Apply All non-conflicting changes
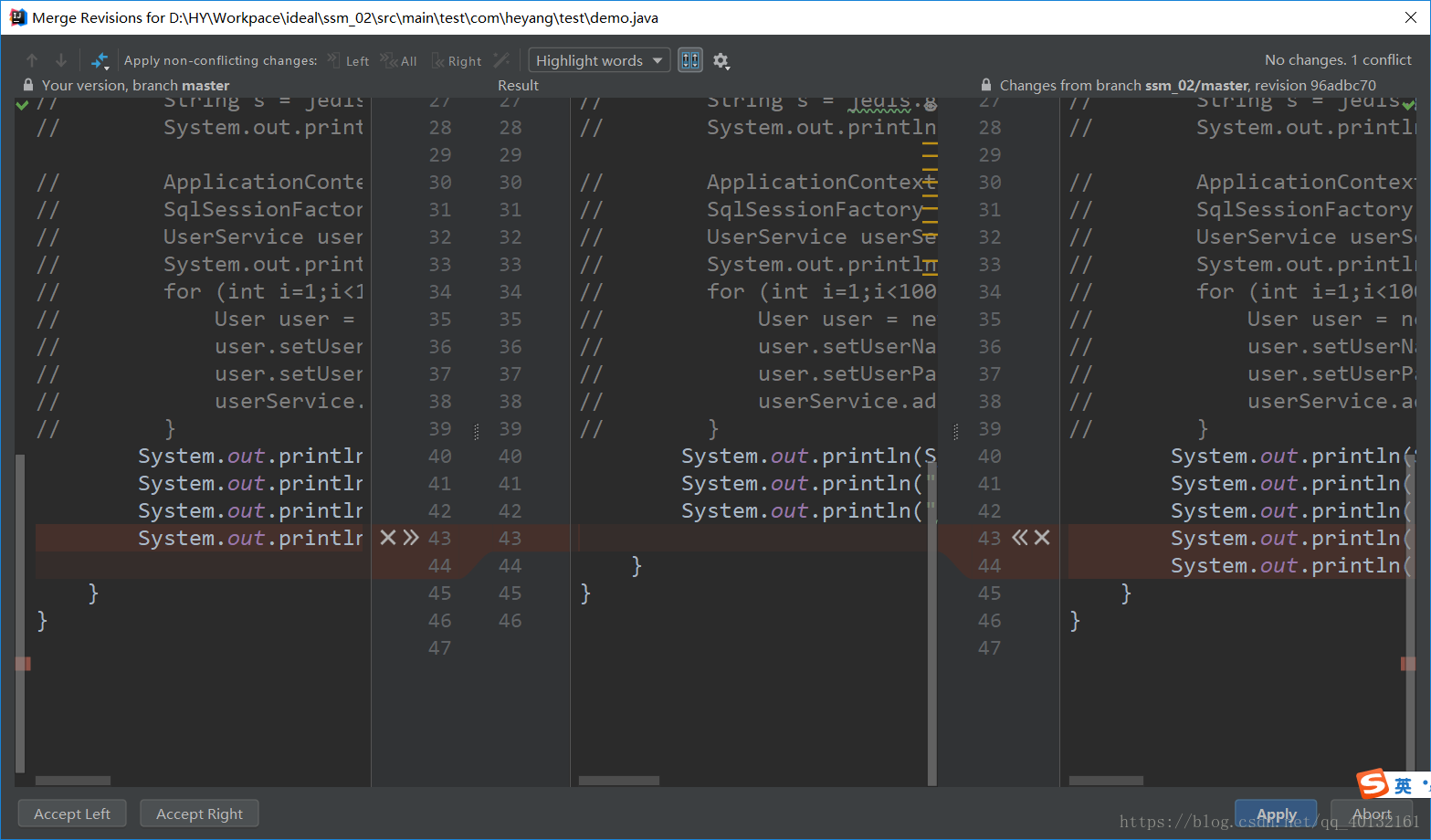The image size is (1431, 840). coord(398,61)
